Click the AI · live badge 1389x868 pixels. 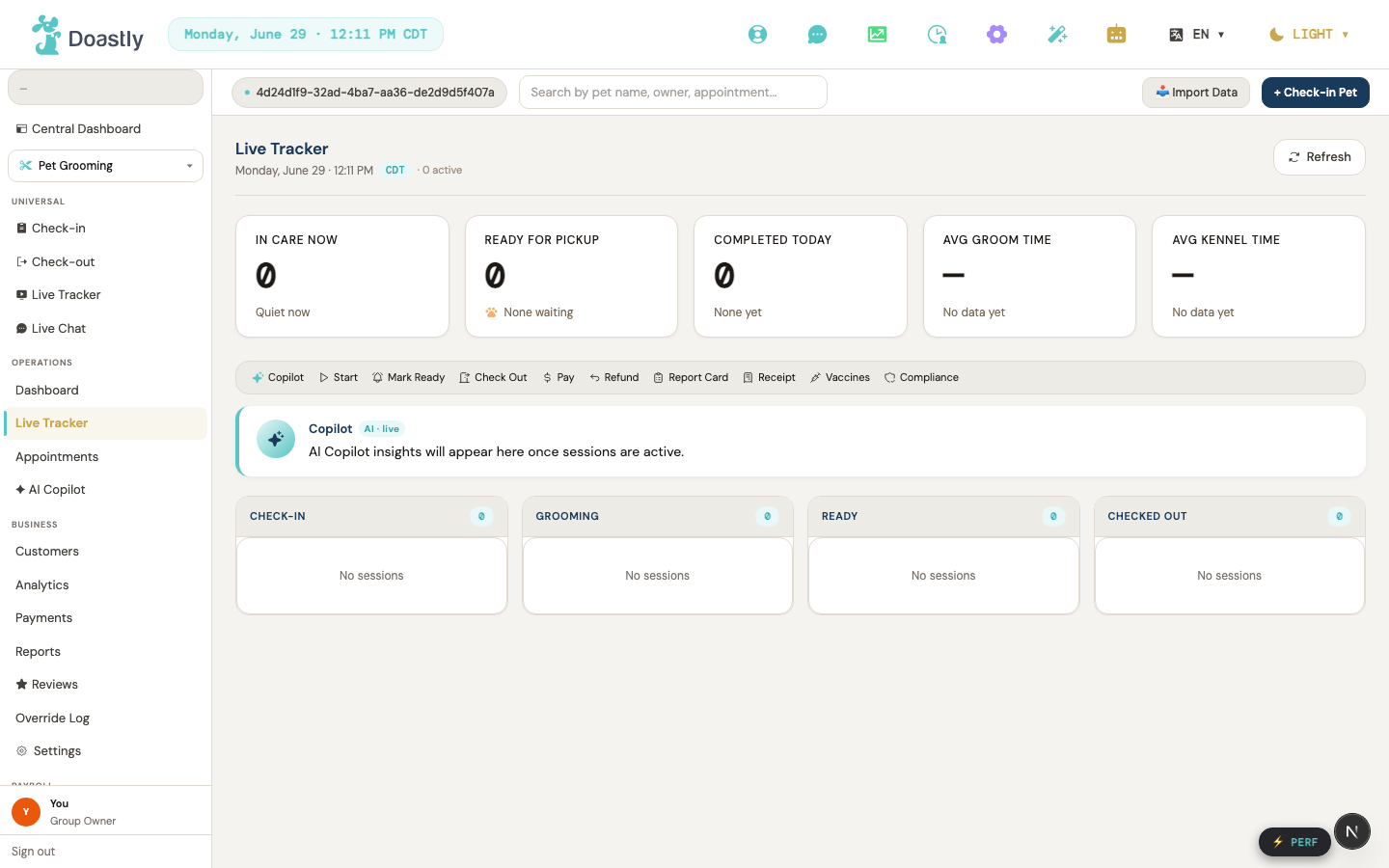[x=382, y=429]
